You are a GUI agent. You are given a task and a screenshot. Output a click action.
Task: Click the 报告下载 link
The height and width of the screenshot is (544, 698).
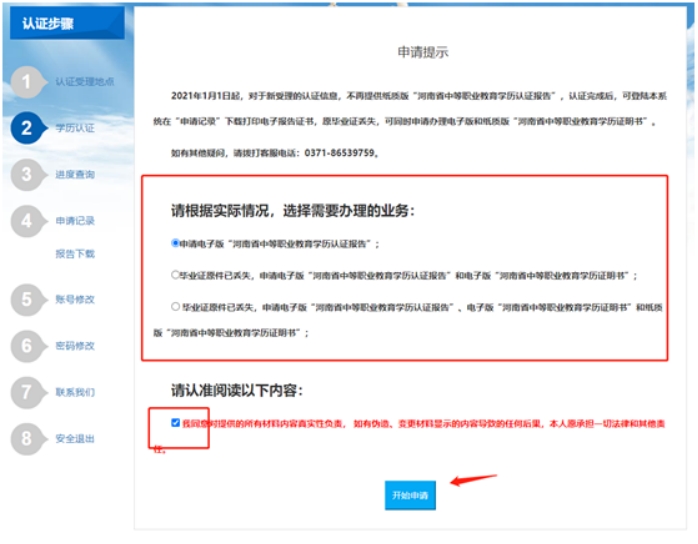(75, 254)
